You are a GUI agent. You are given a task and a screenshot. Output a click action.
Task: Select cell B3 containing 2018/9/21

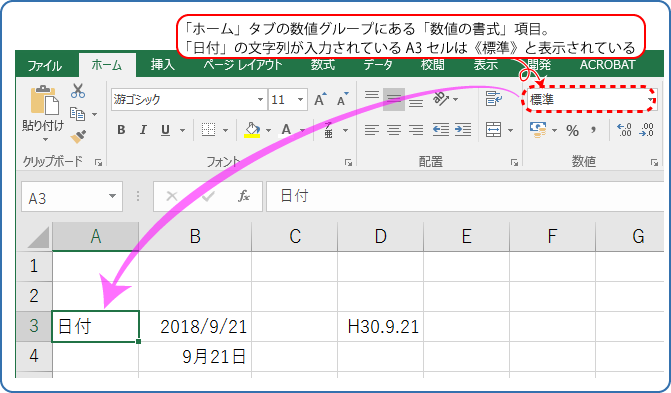195,327
